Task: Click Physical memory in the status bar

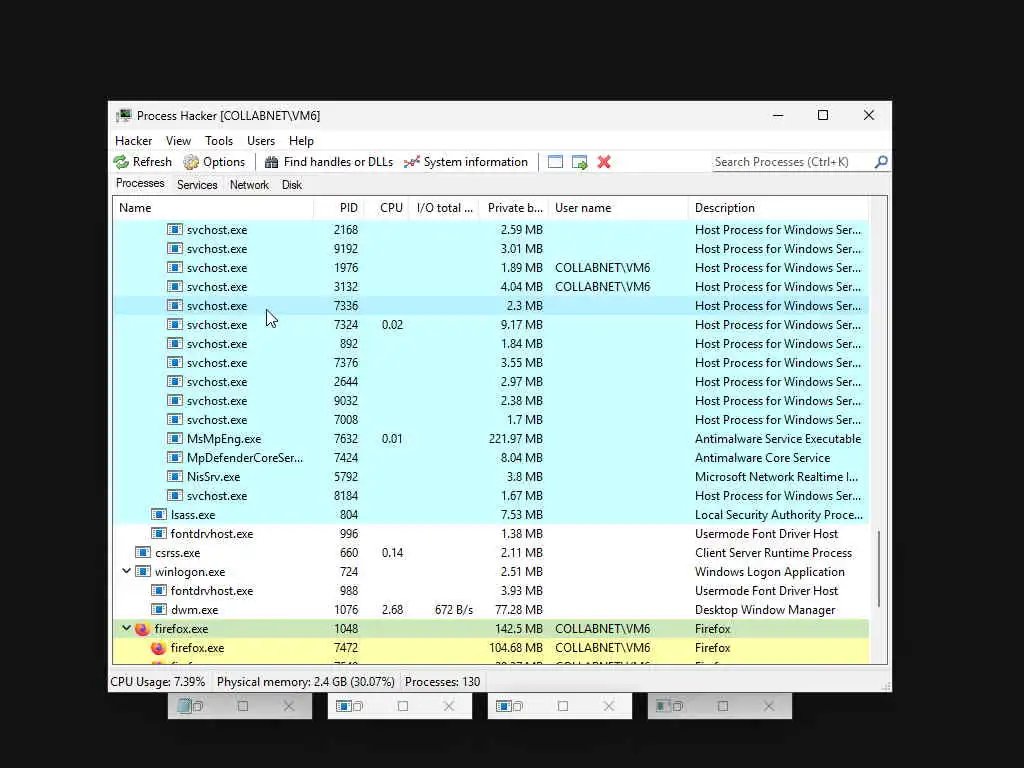Action: click(x=306, y=682)
